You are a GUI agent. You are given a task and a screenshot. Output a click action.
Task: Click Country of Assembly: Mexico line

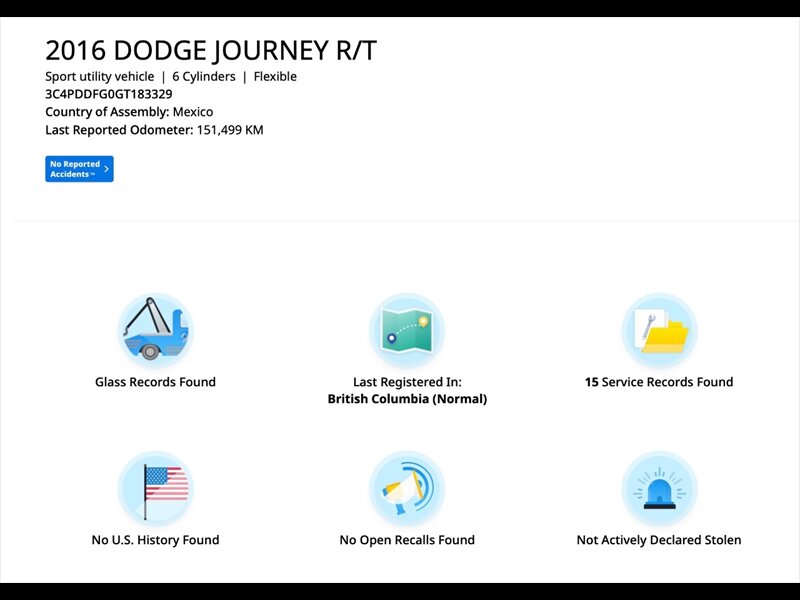[129, 112]
